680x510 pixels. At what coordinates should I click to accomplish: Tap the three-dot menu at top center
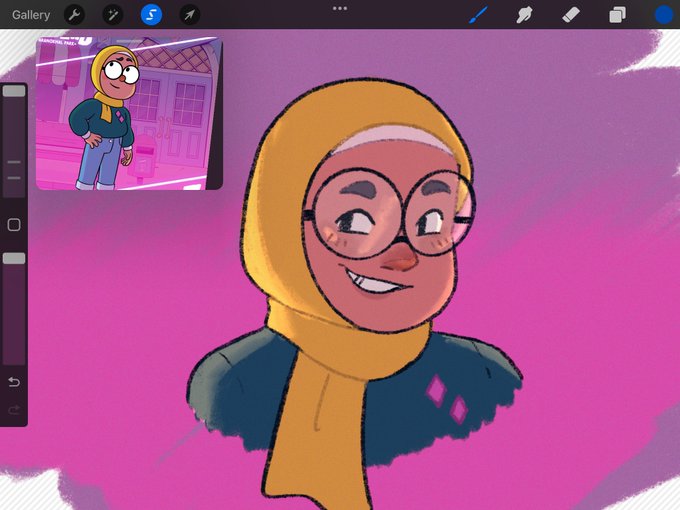(x=340, y=8)
